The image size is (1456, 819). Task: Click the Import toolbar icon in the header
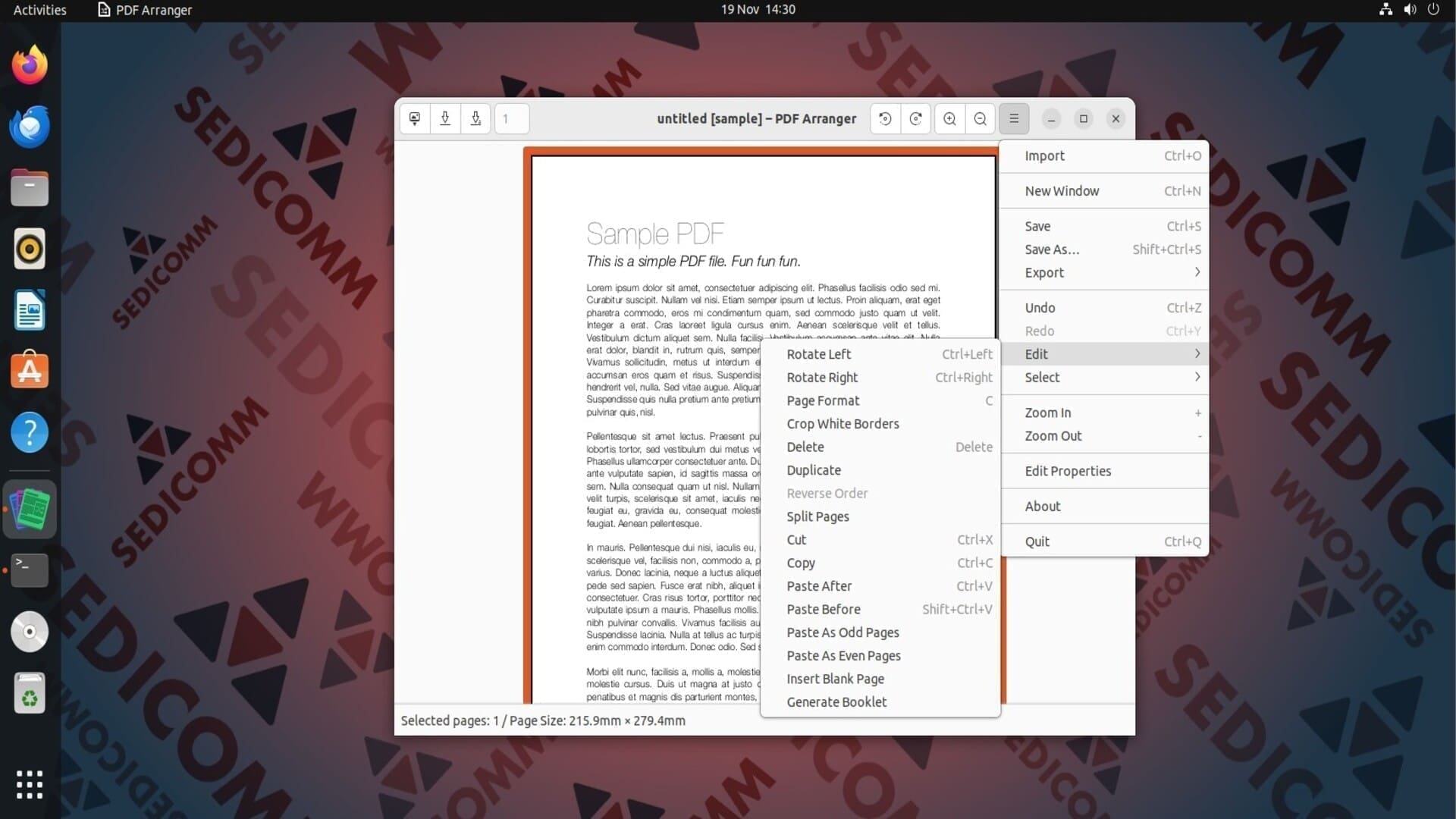coord(415,118)
